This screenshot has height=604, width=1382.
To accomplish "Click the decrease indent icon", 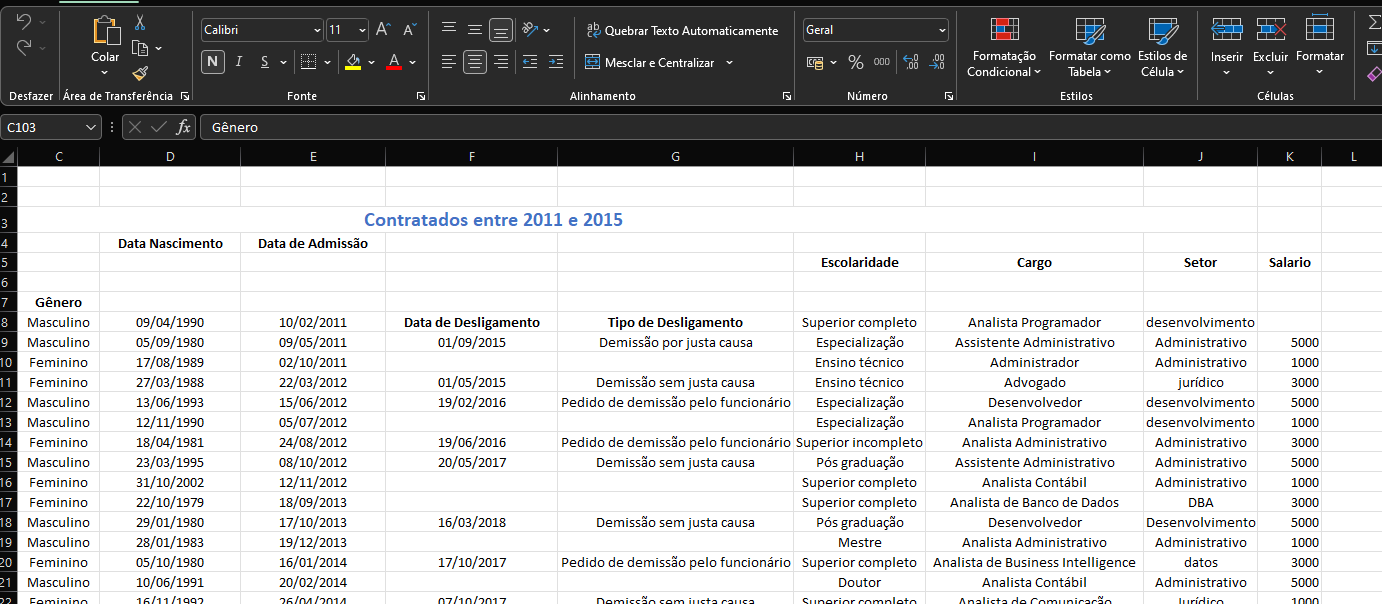I will [x=530, y=62].
